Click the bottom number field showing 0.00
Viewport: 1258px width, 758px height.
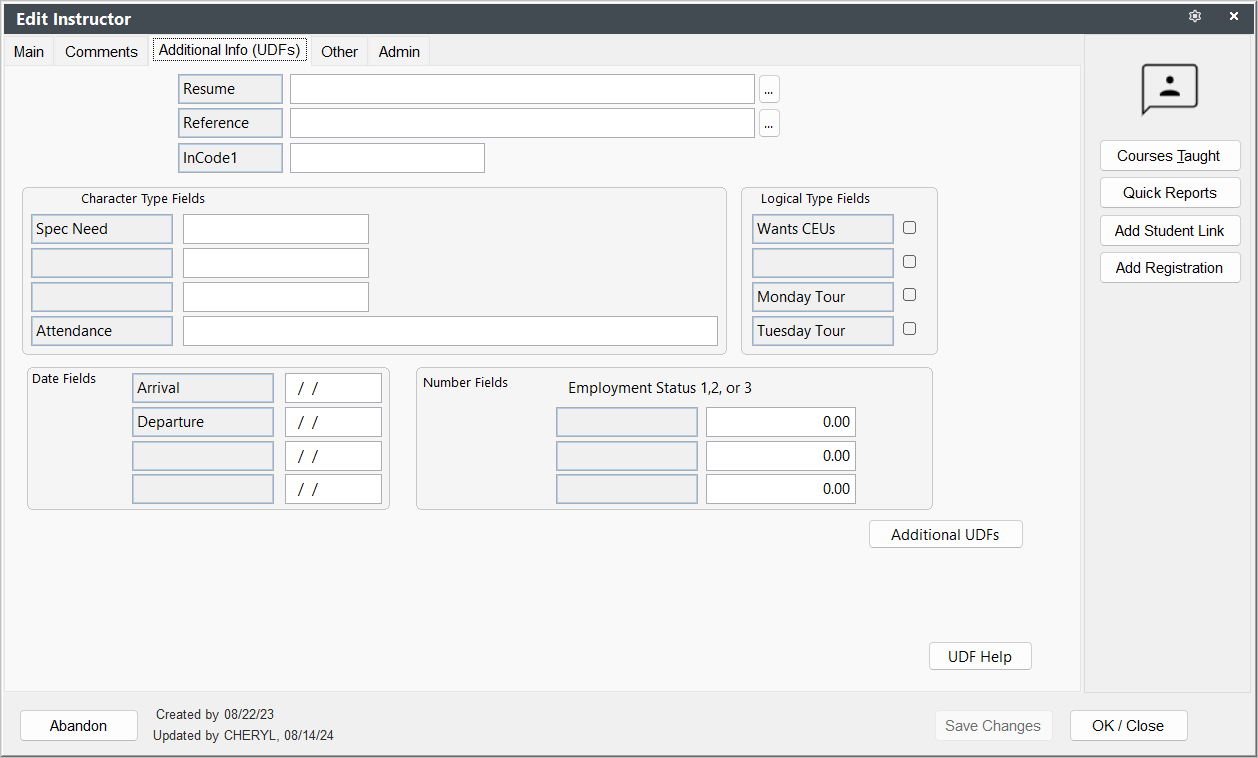781,489
